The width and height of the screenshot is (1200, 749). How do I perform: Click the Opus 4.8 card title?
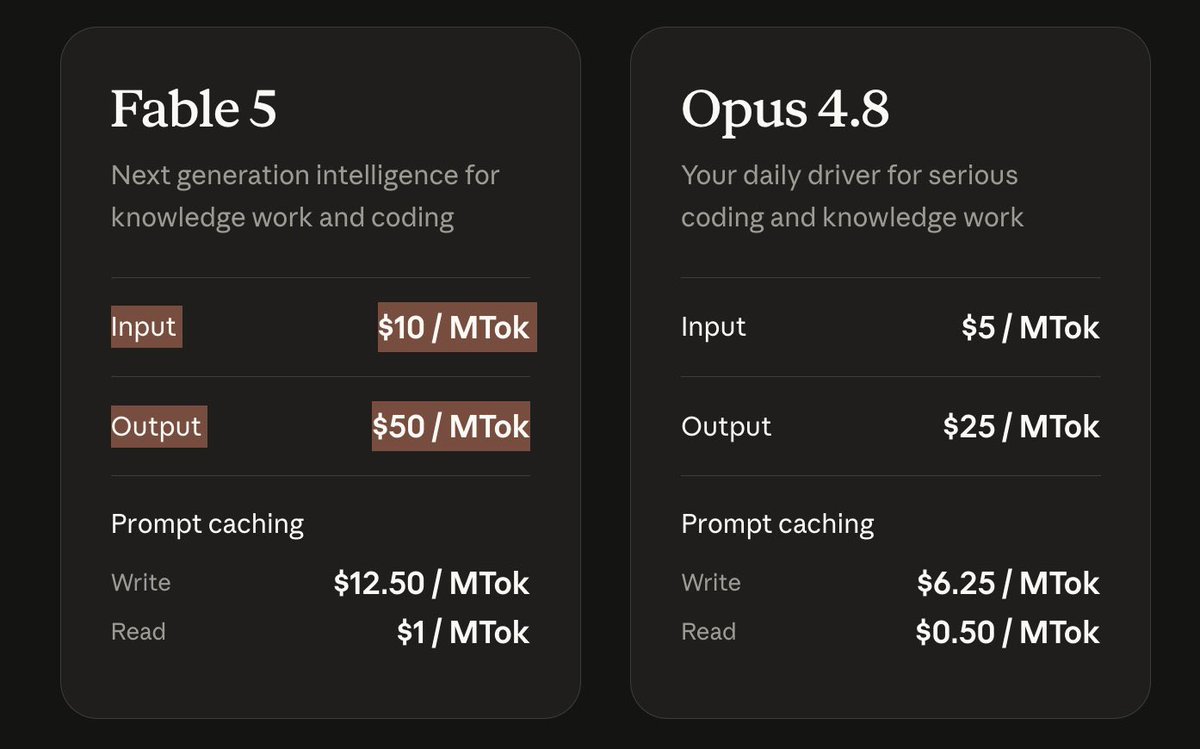[785, 108]
